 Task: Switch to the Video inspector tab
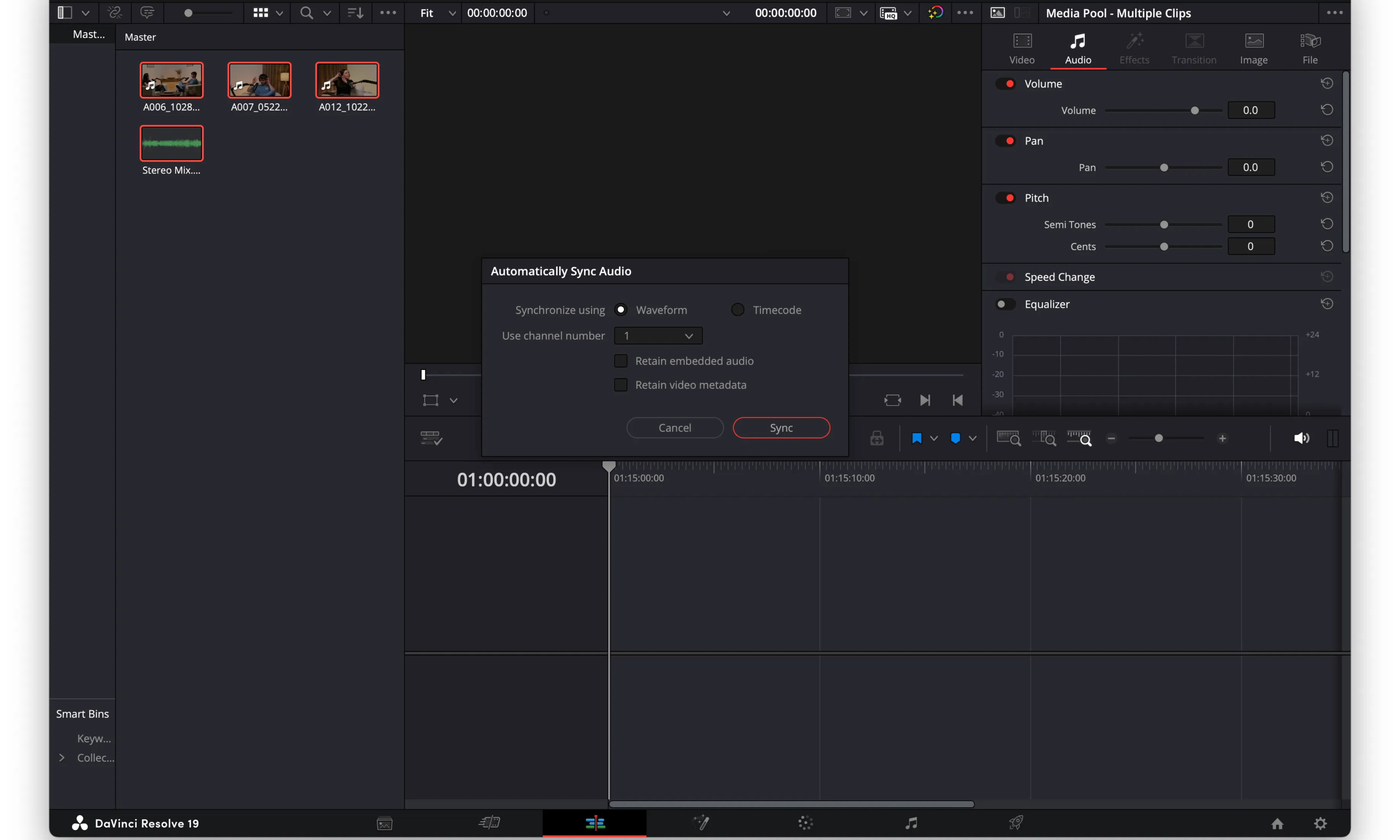(1022, 49)
